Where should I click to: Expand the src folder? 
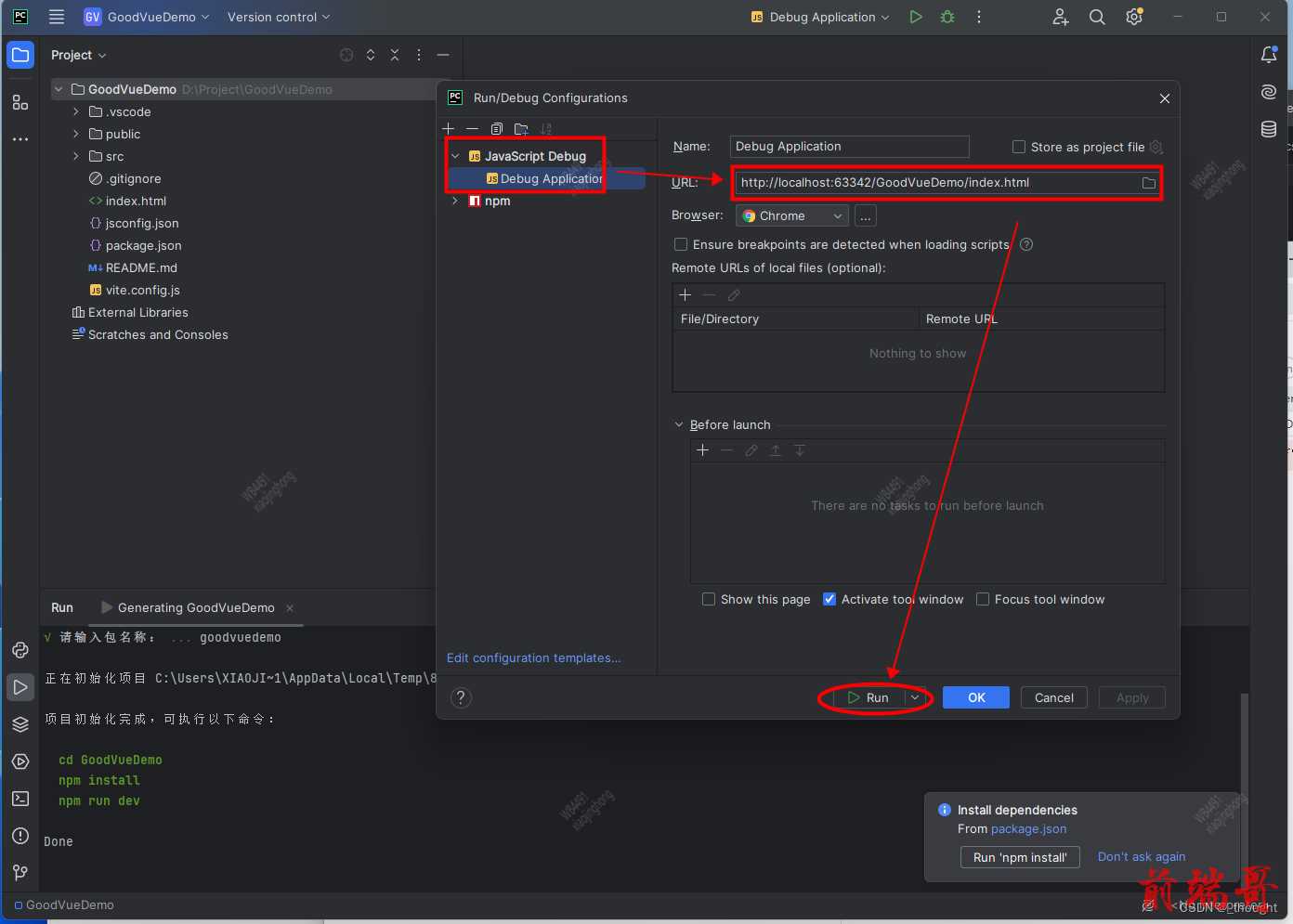[76, 156]
